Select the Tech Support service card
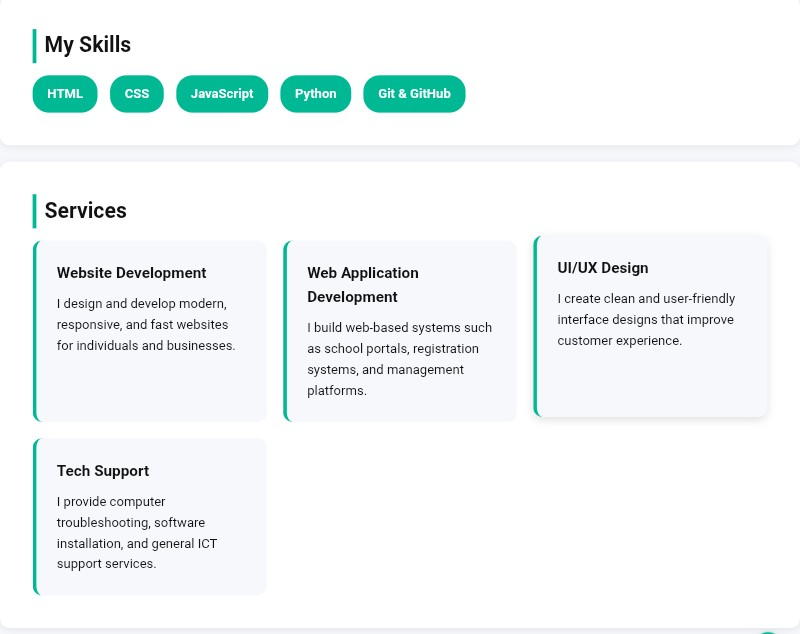The width and height of the screenshot is (800, 634). [x=150, y=516]
